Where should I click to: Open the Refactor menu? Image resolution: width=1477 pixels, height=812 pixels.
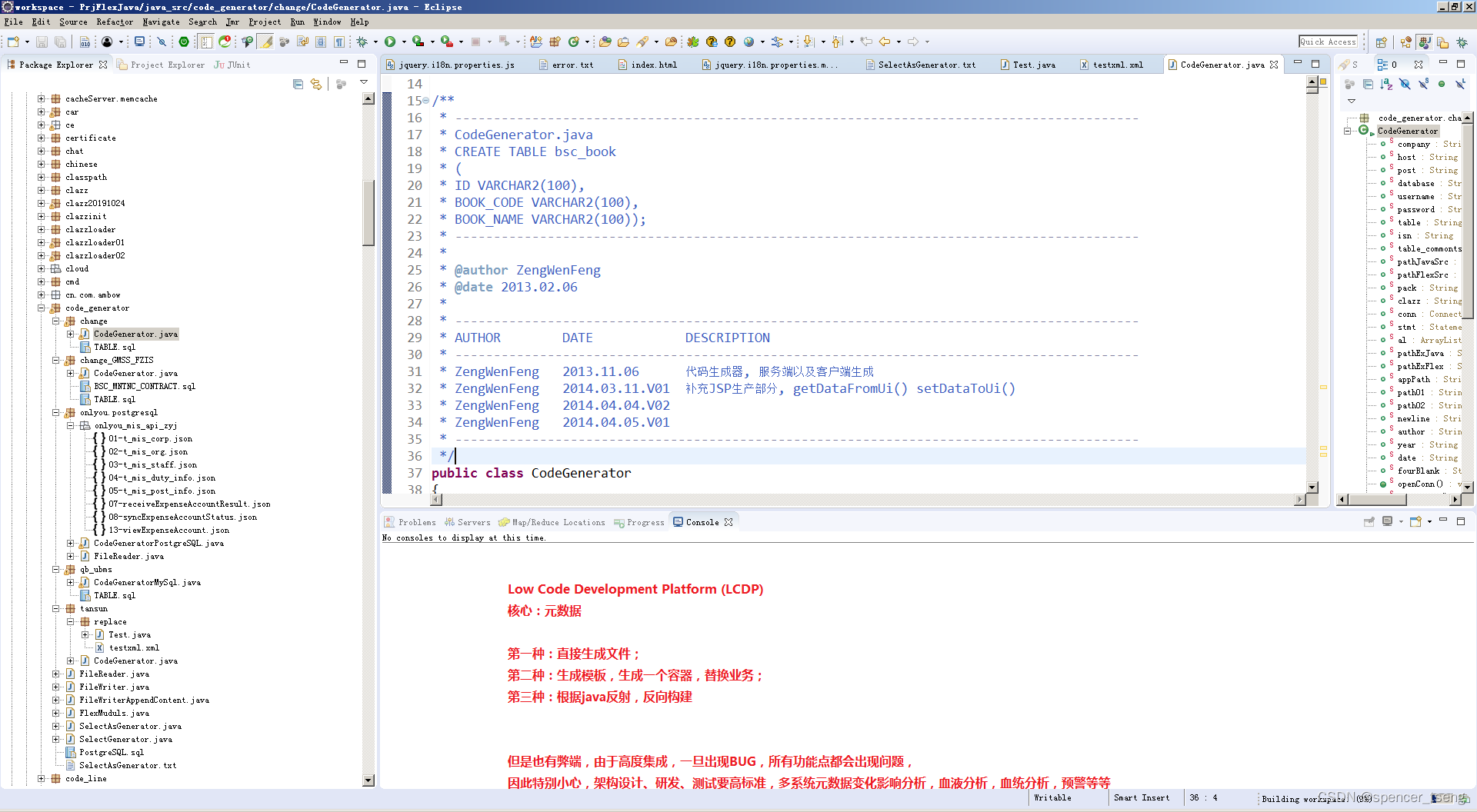[x=114, y=22]
